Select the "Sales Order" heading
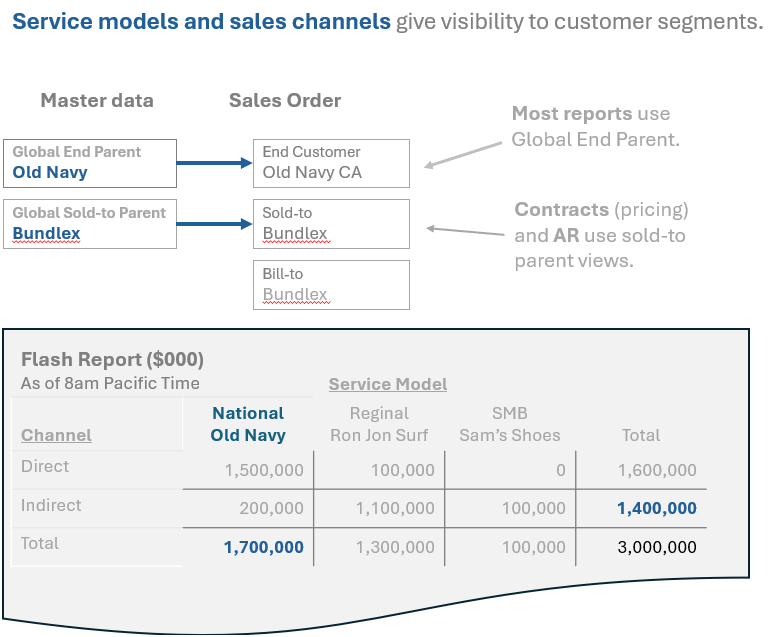This screenshot has width=771, height=637. coord(285,100)
